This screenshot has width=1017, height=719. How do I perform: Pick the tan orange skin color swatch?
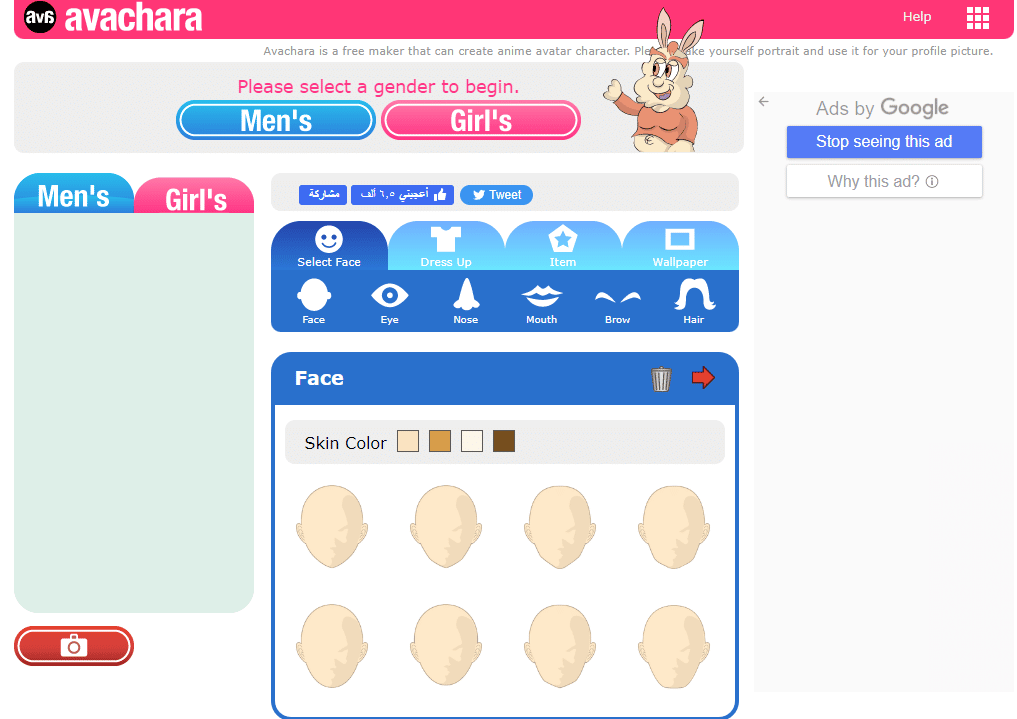coord(440,442)
